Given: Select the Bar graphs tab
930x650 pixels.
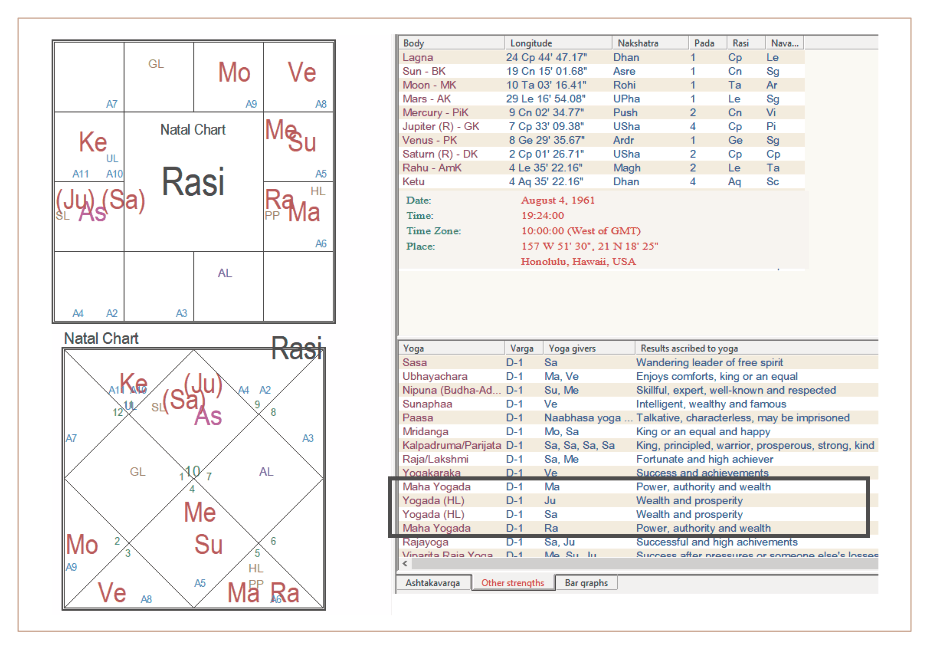Looking at the screenshot, I should click(585, 582).
